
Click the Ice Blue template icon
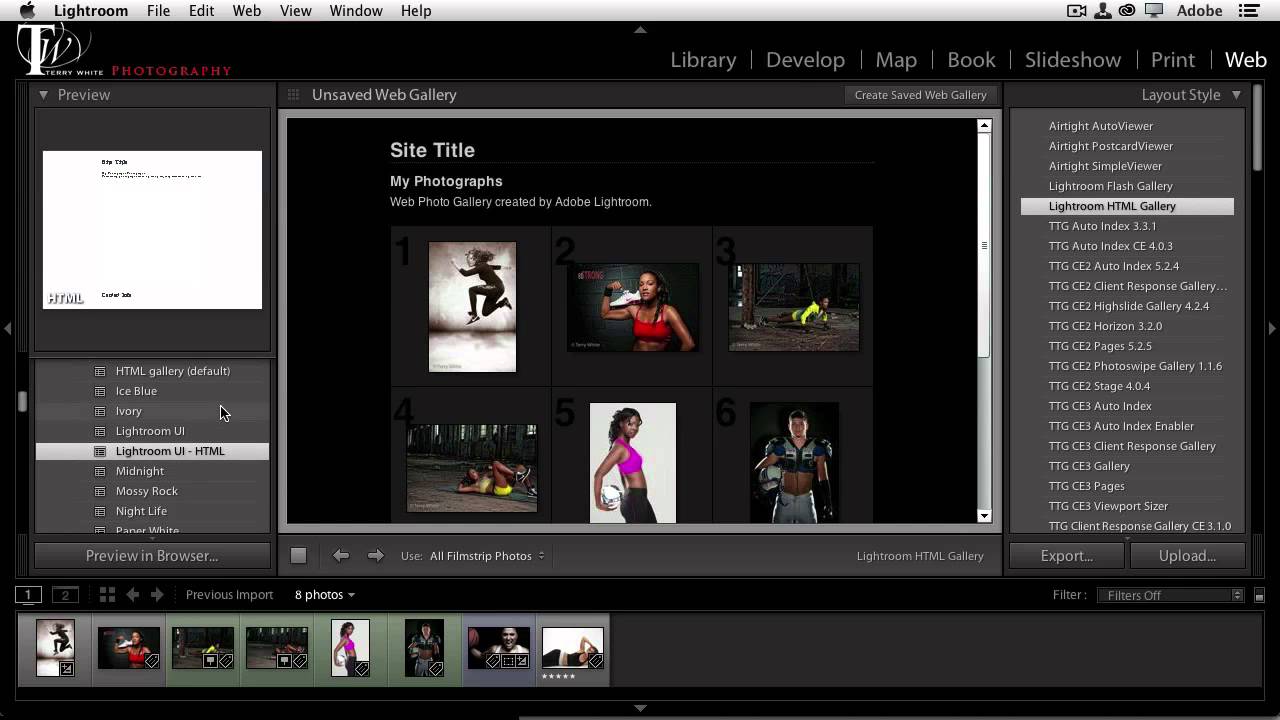(100, 391)
